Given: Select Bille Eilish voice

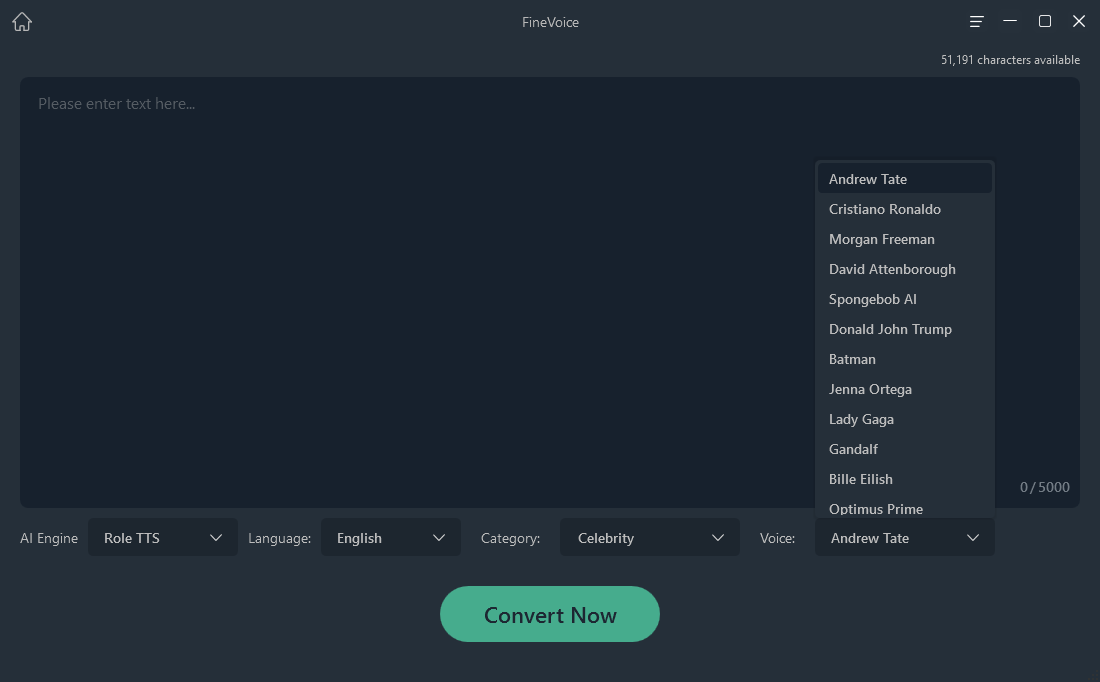Looking at the screenshot, I should pos(904,479).
